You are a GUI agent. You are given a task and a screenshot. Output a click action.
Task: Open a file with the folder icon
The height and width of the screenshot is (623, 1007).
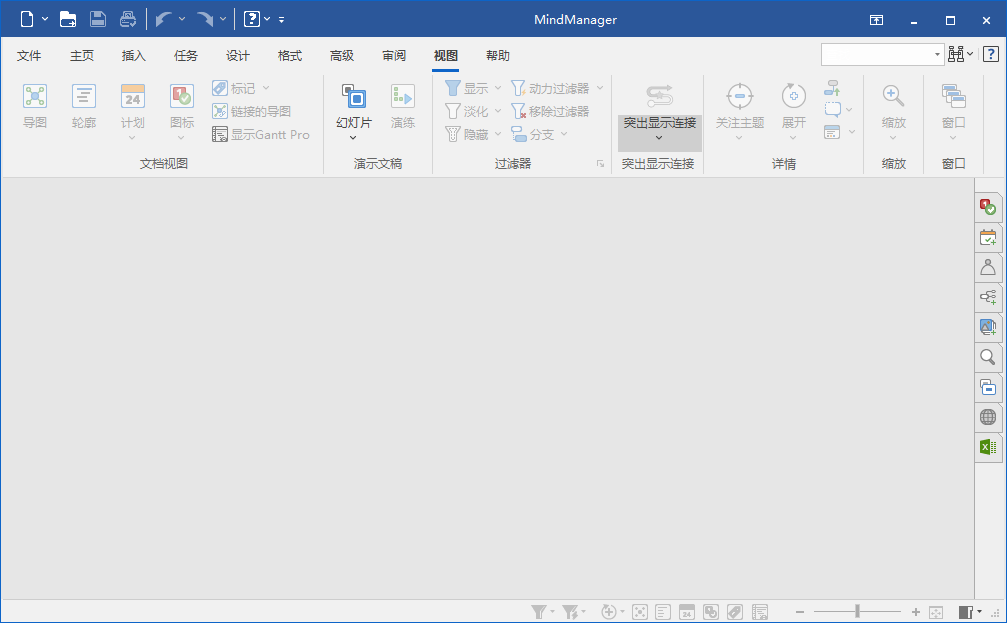(x=68, y=19)
